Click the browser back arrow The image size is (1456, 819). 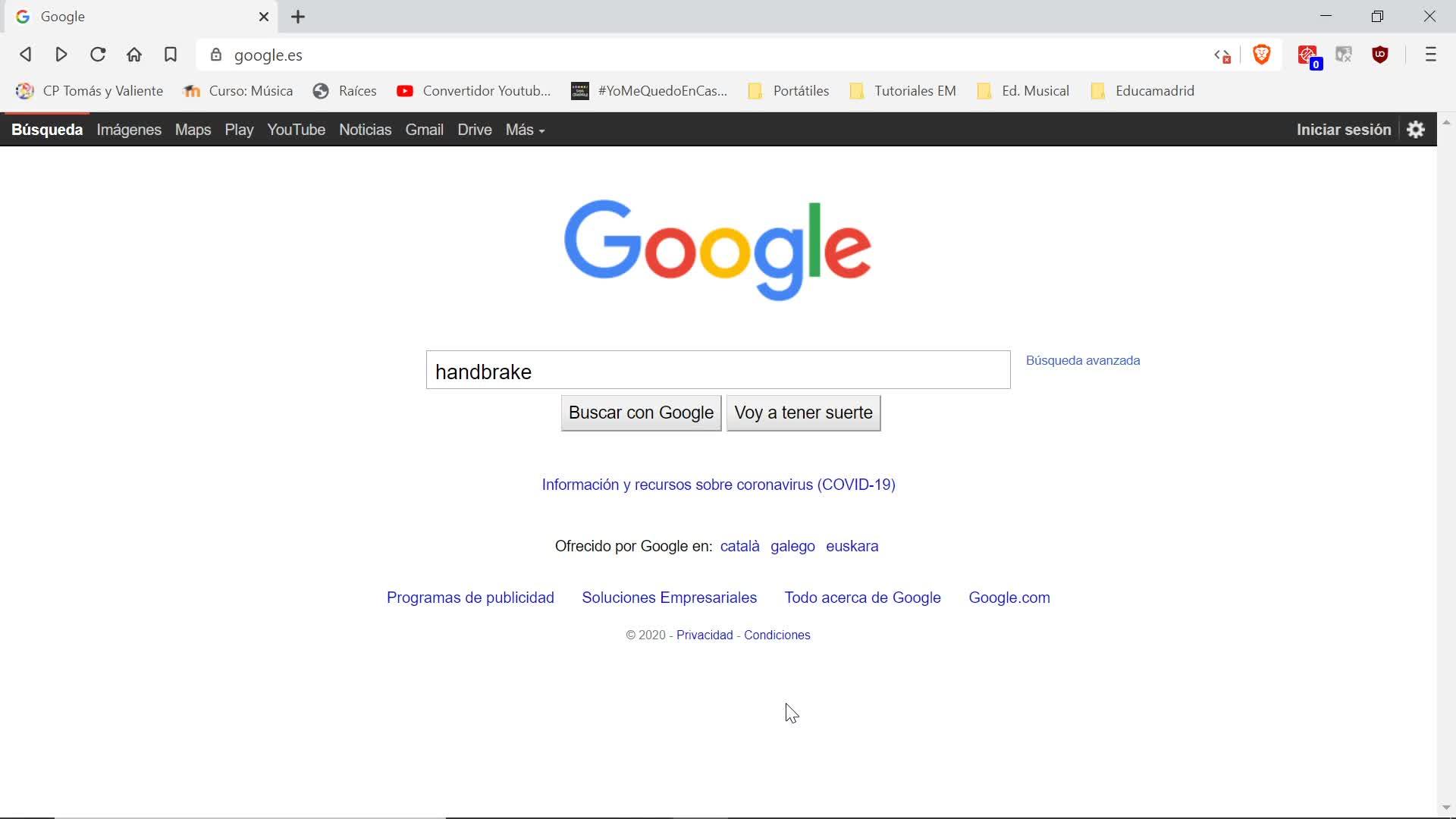point(25,55)
